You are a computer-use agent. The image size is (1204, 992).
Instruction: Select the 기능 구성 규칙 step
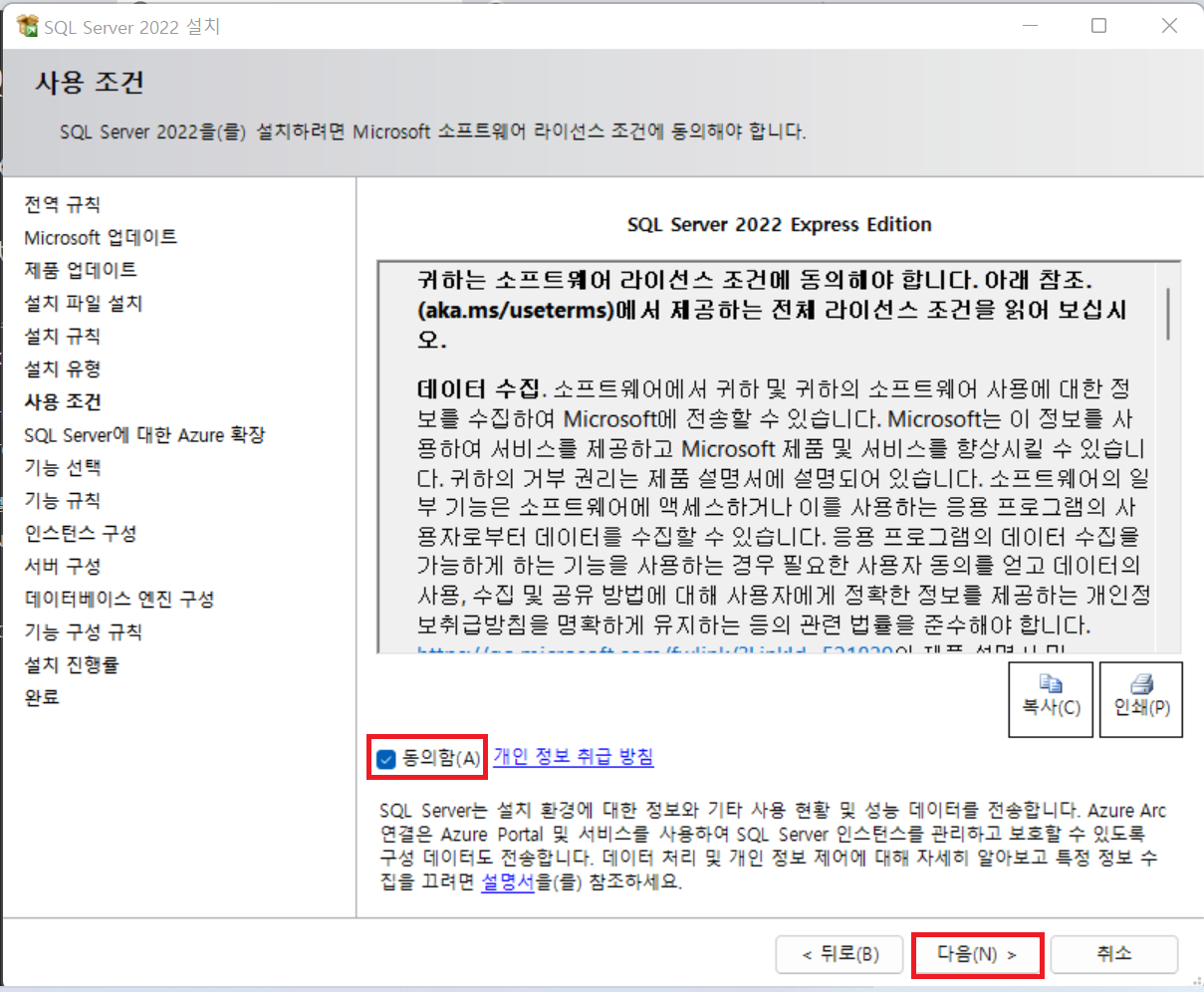point(84,631)
